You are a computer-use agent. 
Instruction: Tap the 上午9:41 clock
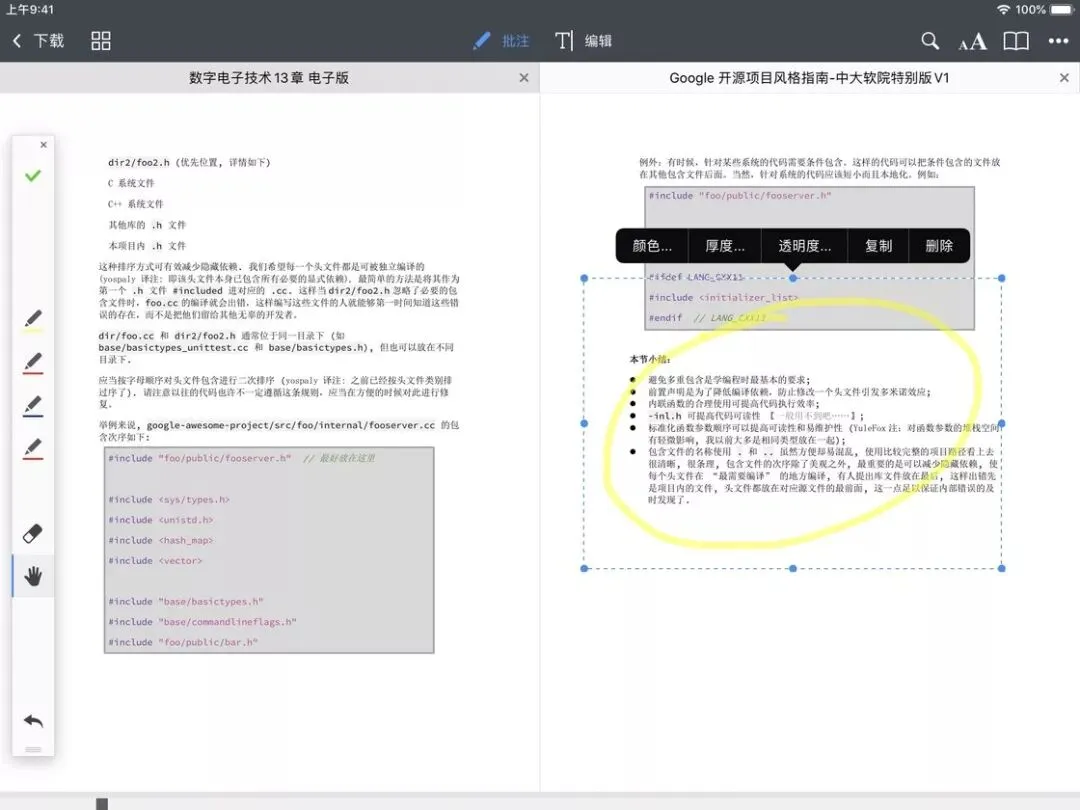point(30,10)
